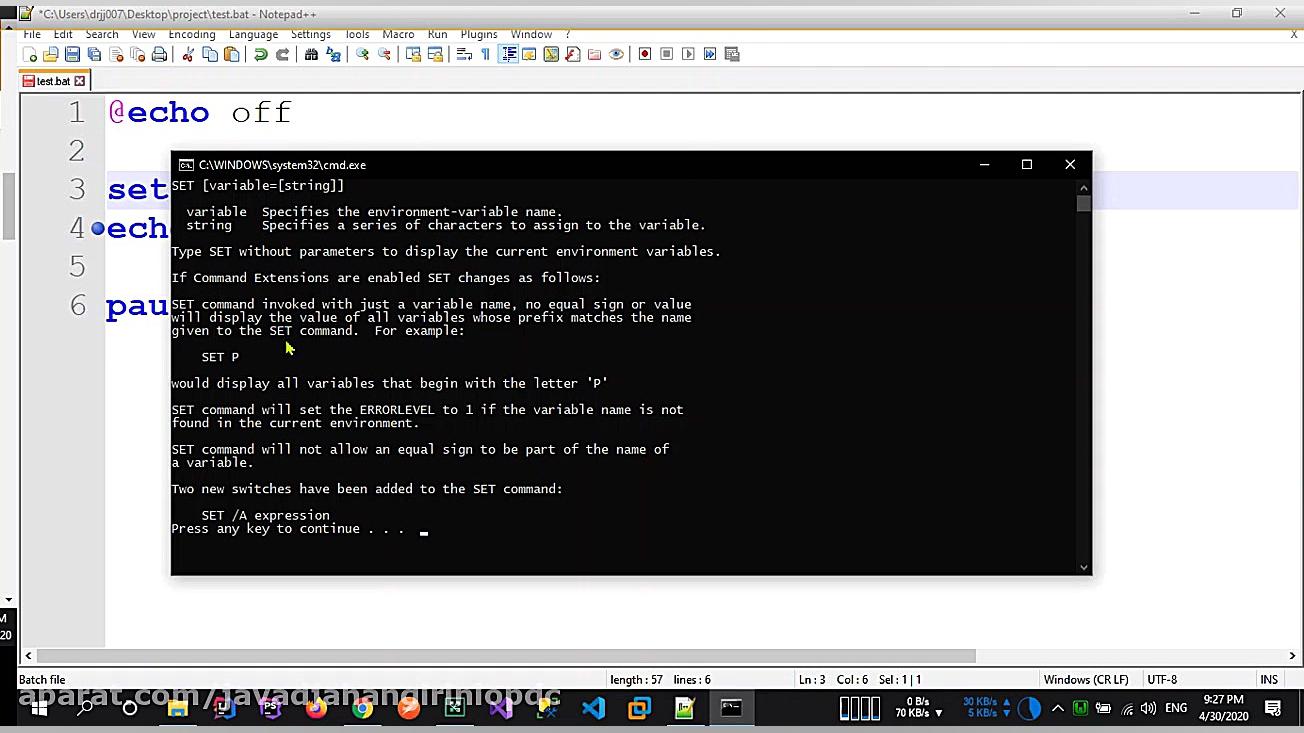Screen dimensions: 1304x733
Task: Click the Open file folder icon in toolbar
Action: (51, 54)
